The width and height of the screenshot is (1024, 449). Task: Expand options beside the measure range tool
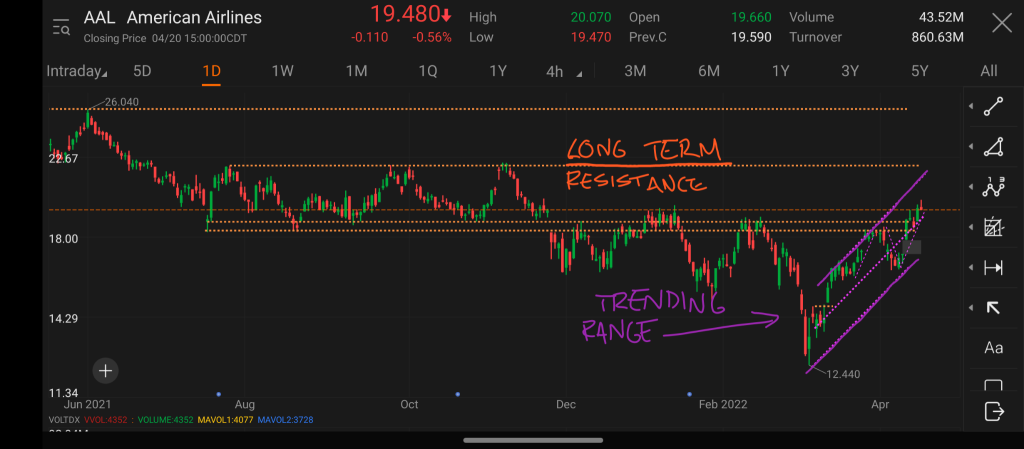(971, 268)
